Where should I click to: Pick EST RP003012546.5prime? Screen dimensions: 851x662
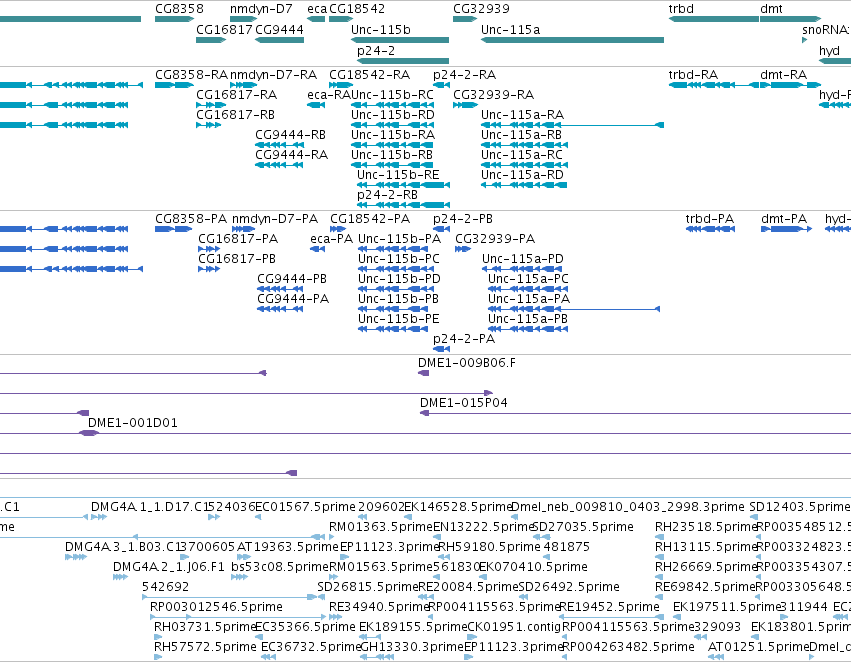point(238,617)
